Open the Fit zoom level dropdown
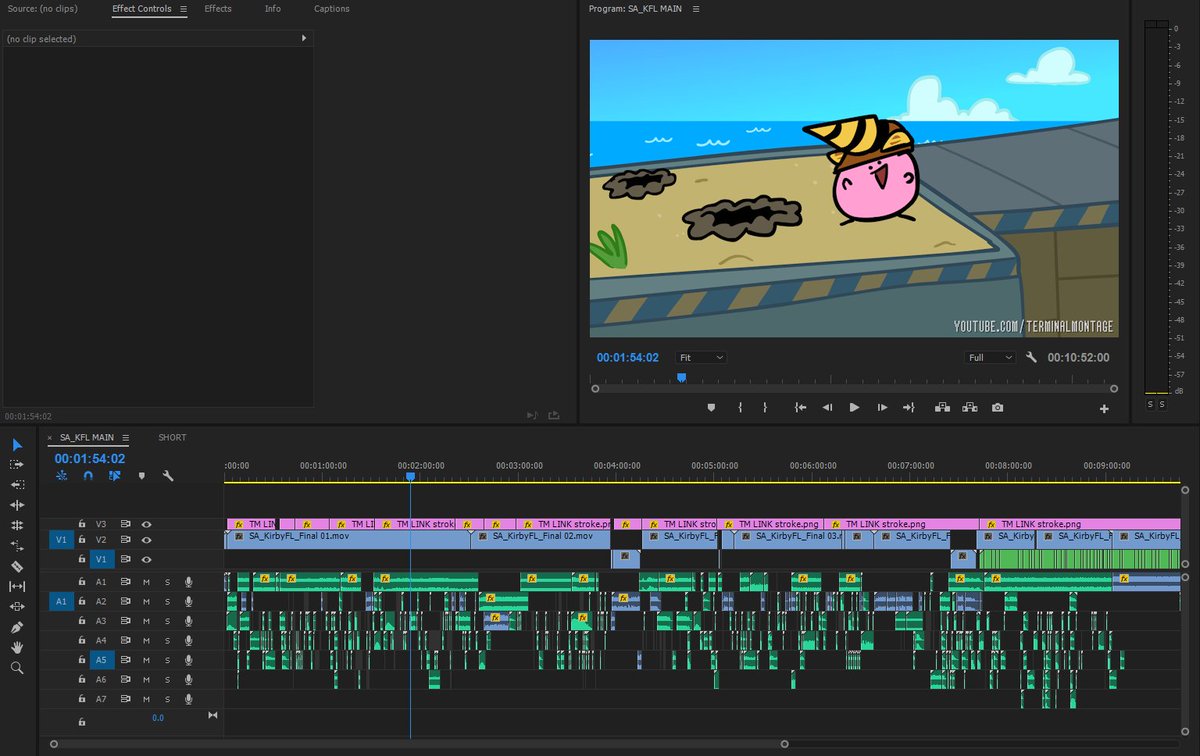 pyautogui.click(x=701, y=357)
